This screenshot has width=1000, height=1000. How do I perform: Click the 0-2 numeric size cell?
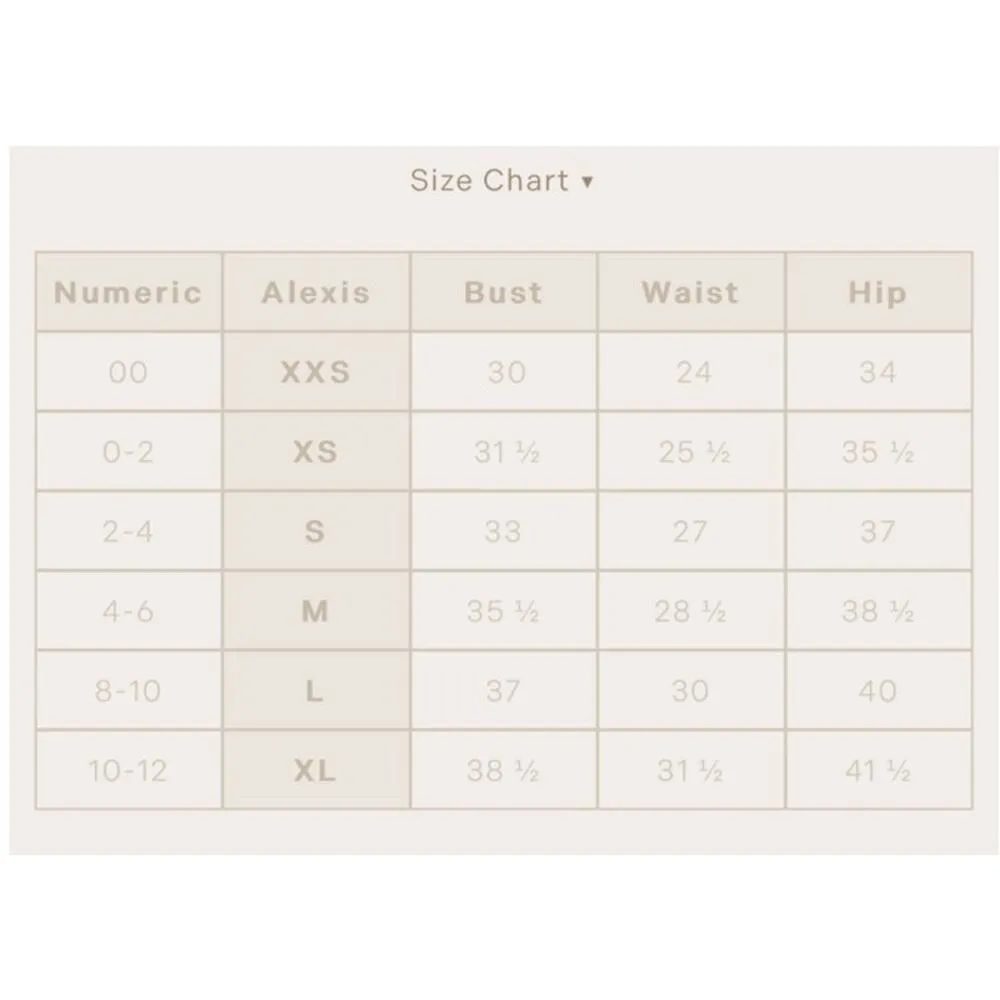pos(128,452)
